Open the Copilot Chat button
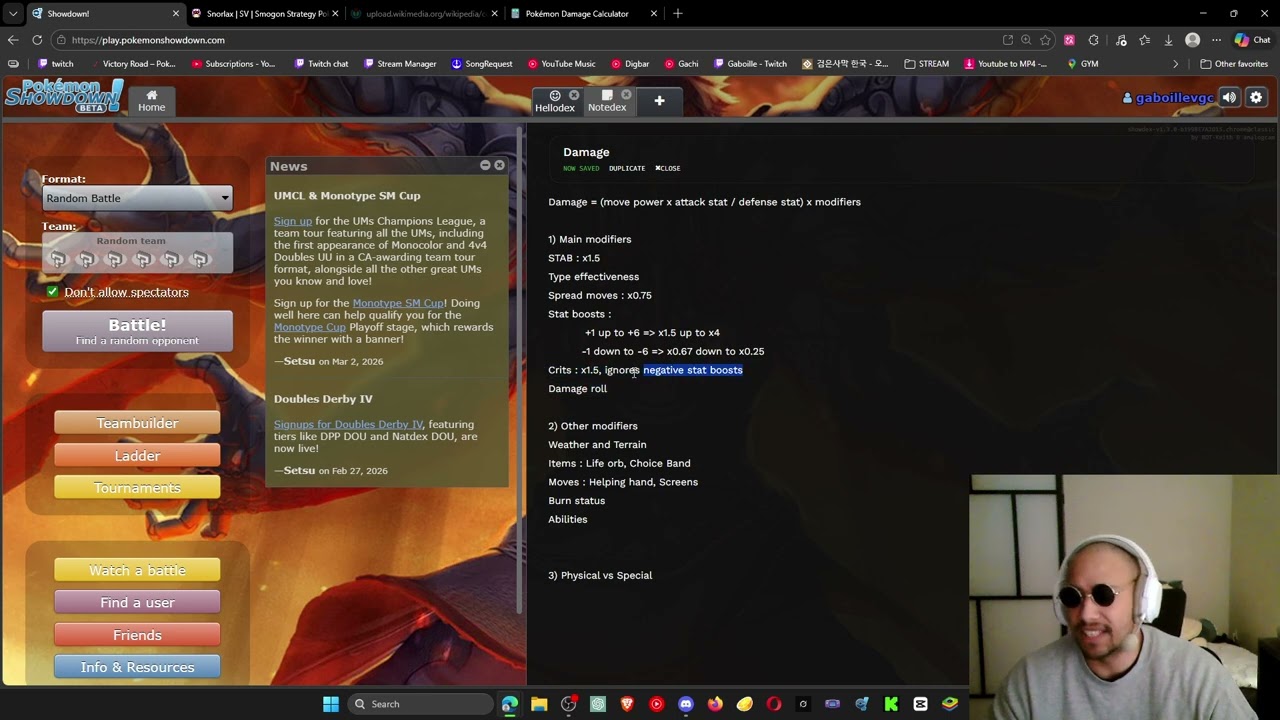This screenshot has width=1280, height=720. 1252,40
